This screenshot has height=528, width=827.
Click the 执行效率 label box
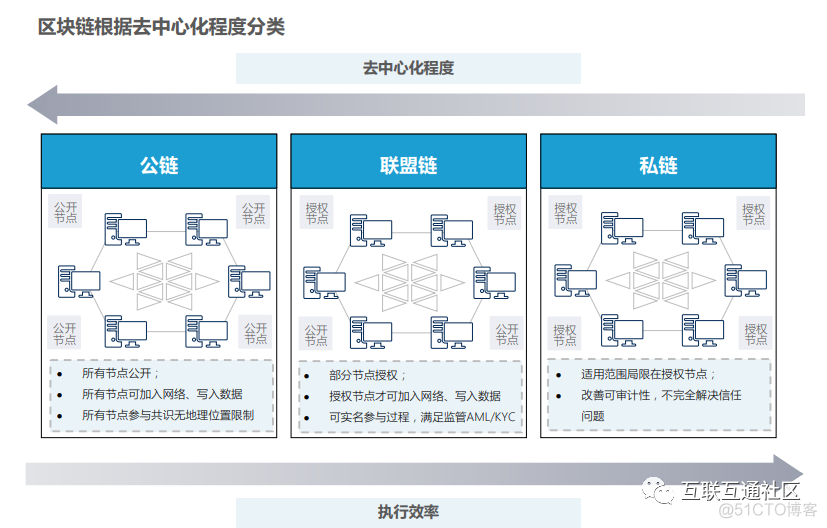point(408,512)
